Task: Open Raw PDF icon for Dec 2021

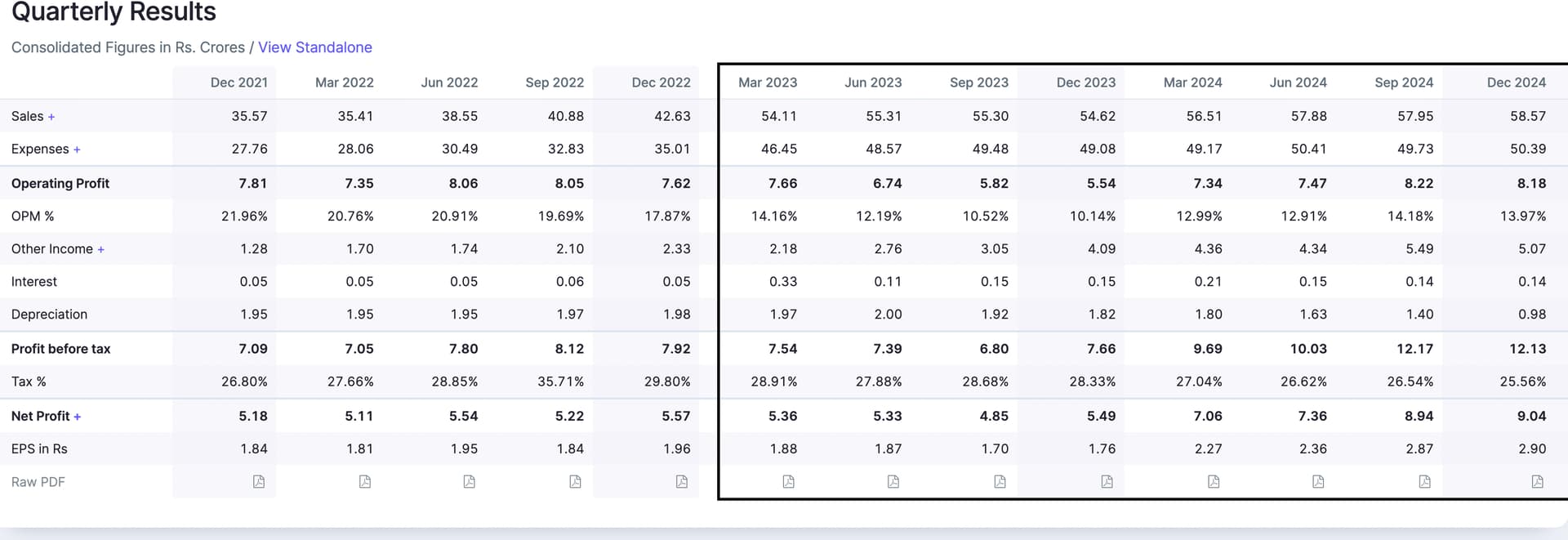Action: click(259, 481)
